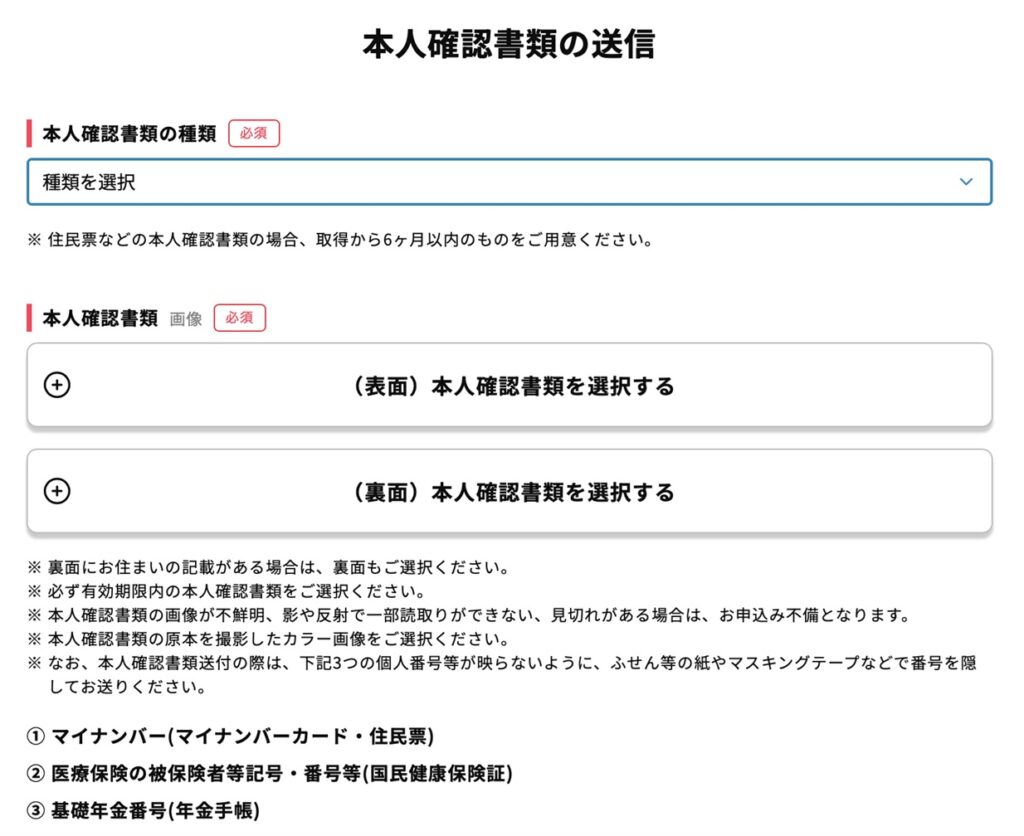
Task: Click the note 裏面にお住まいの記載がある場合
Action: click(x=268, y=567)
